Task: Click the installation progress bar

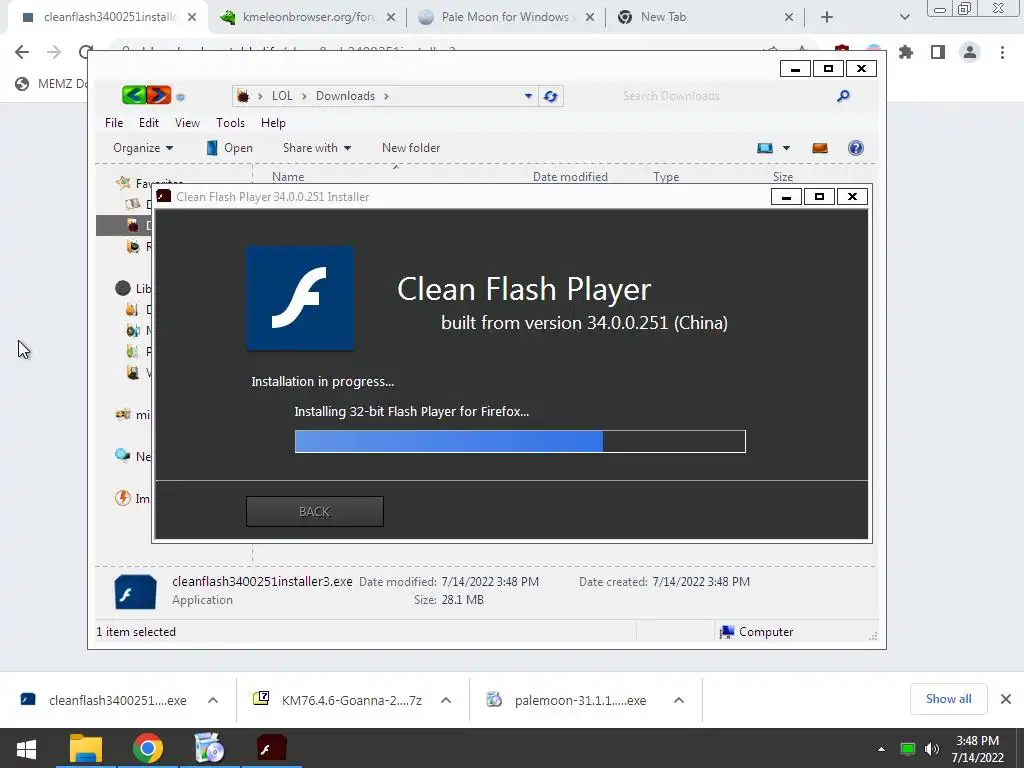Action: pos(520,441)
